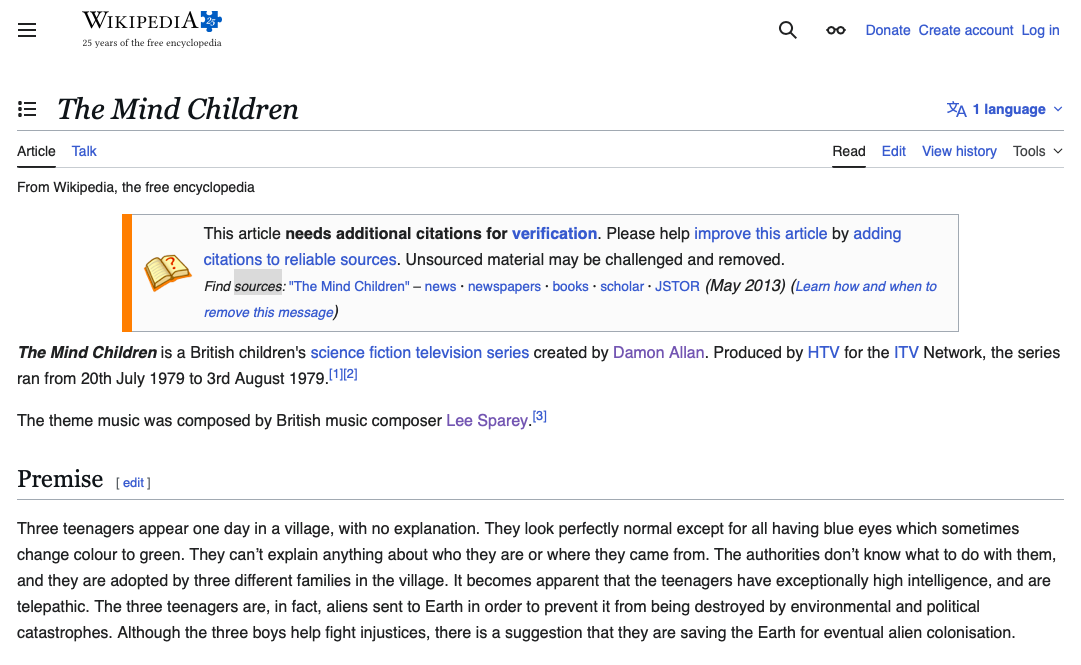Viewport: 1081px width, 665px height.
Task: Toggle the table of contents icon
Action: pyautogui.click(x=27, y=109)
